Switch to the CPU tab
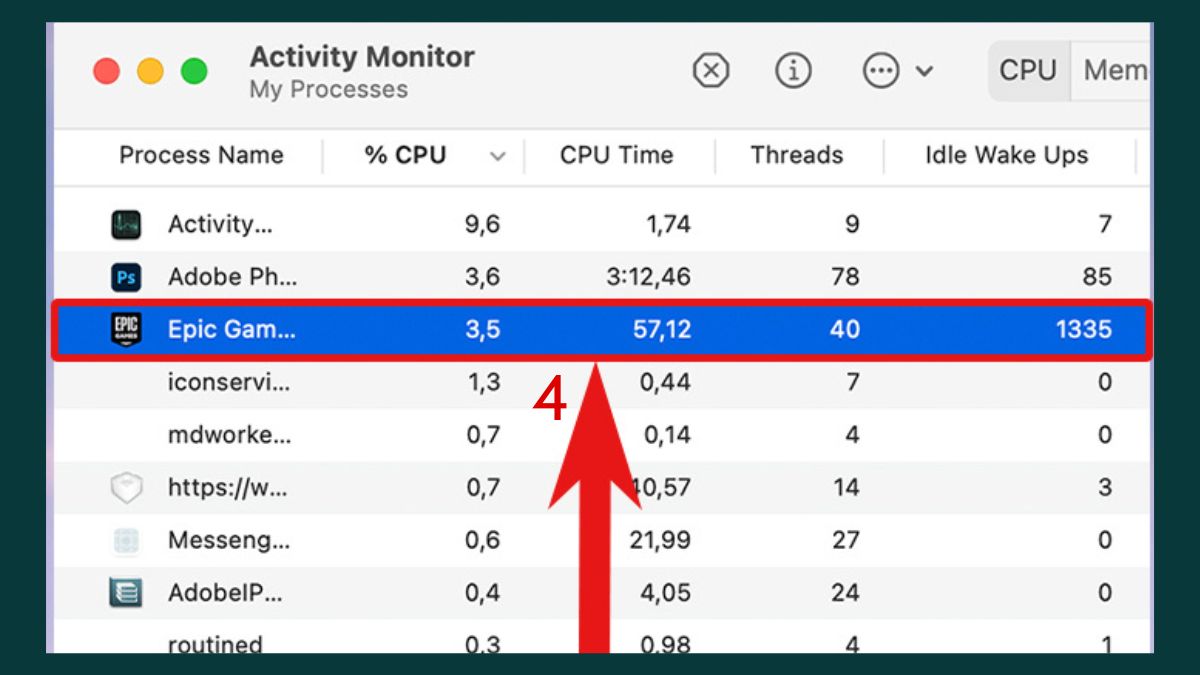This screenshot has width=1200, height=675. pos(1028,71)
